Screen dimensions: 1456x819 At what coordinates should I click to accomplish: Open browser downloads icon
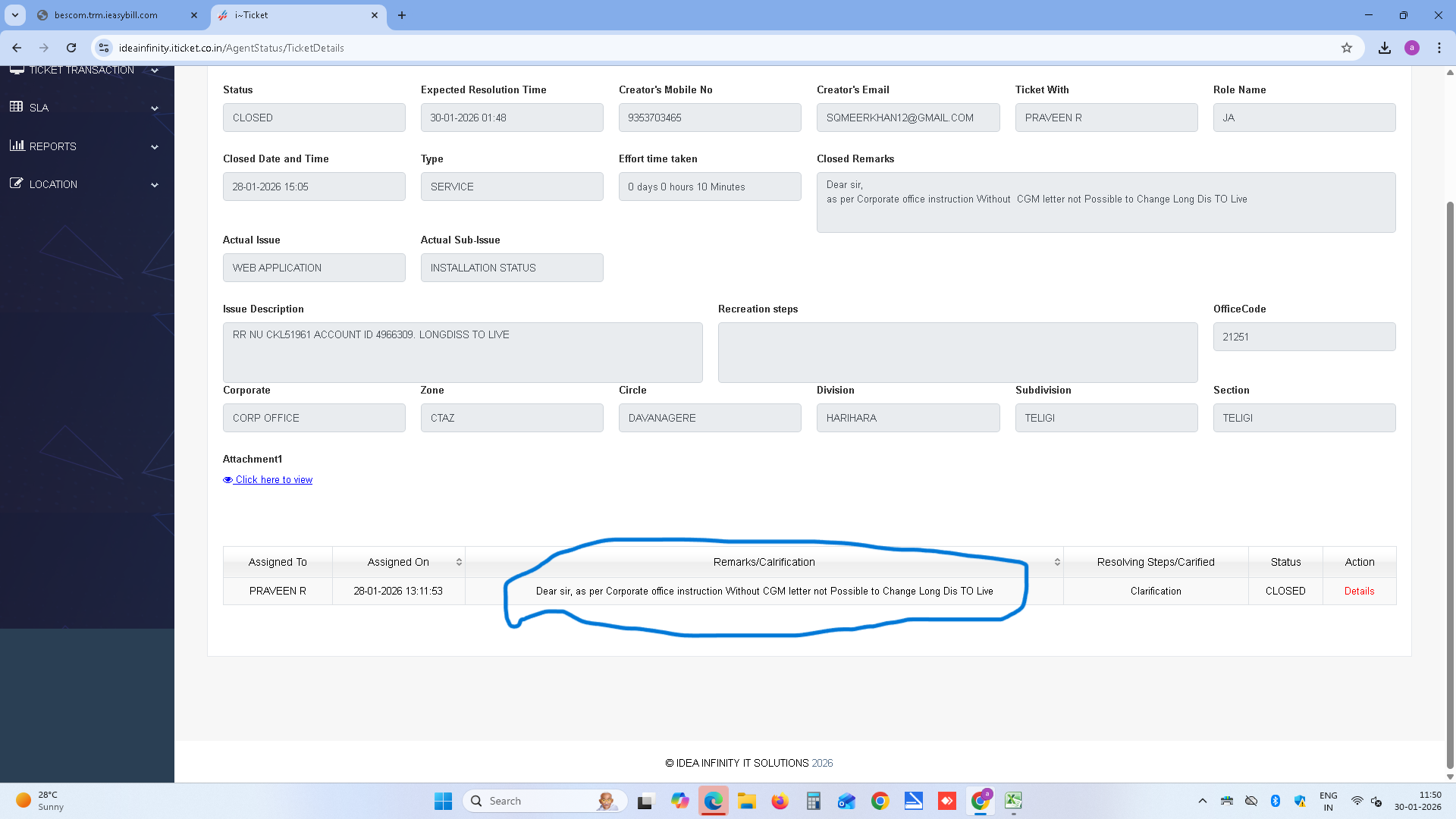[x=1385, y=48]
